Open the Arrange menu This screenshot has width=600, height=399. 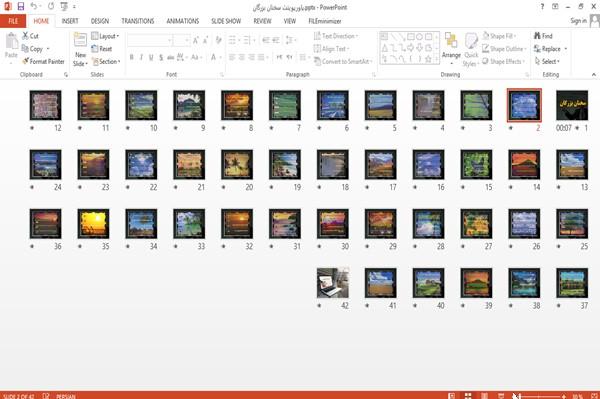pyautogui.click(x=451, y=49)
